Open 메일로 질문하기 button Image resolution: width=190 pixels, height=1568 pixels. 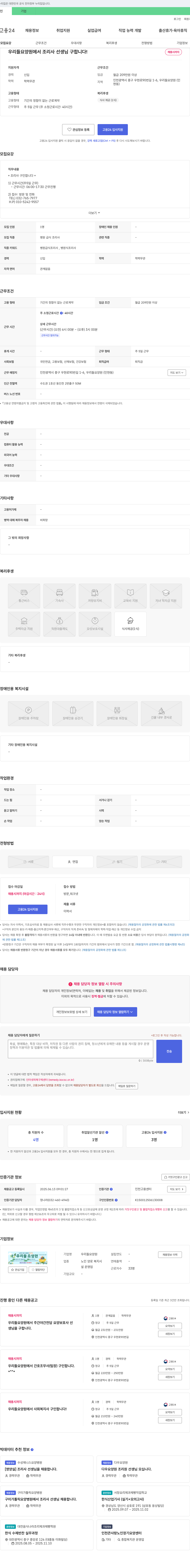(x=127, y=1086)
